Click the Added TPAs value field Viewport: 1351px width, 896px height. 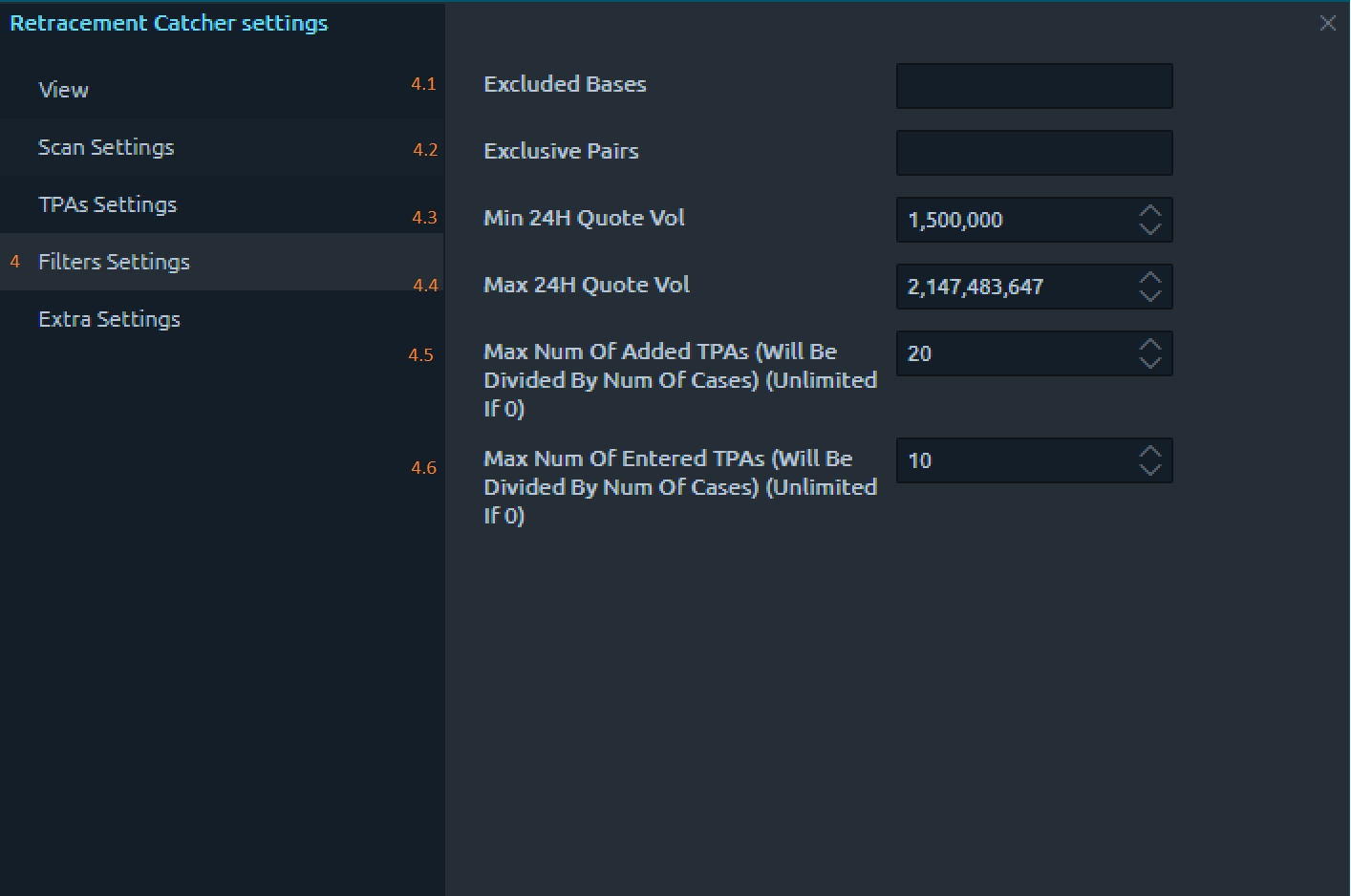click(x=1013, y=353)
